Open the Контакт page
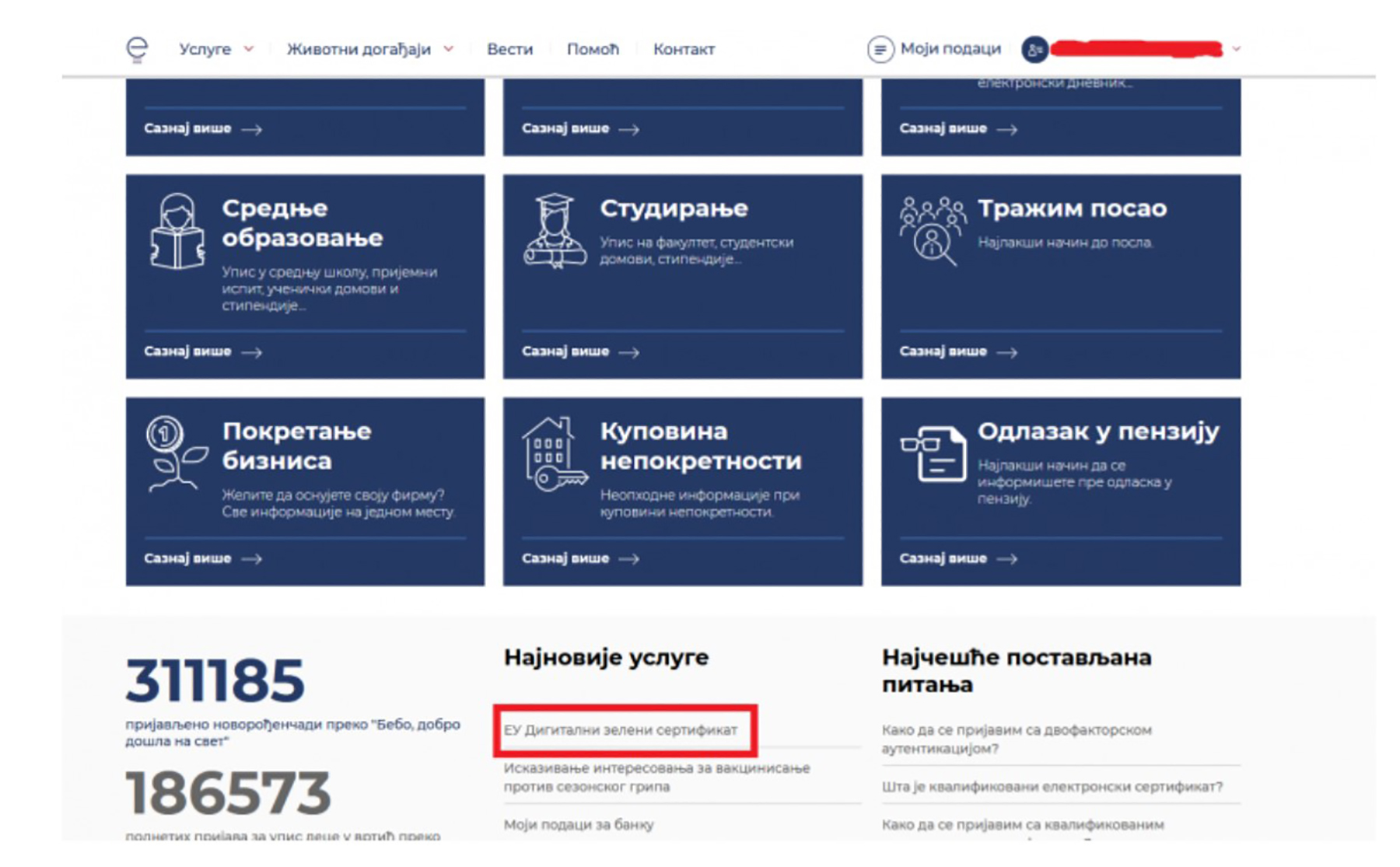Viewport: 1400px width, 867px height. (684, 49)
